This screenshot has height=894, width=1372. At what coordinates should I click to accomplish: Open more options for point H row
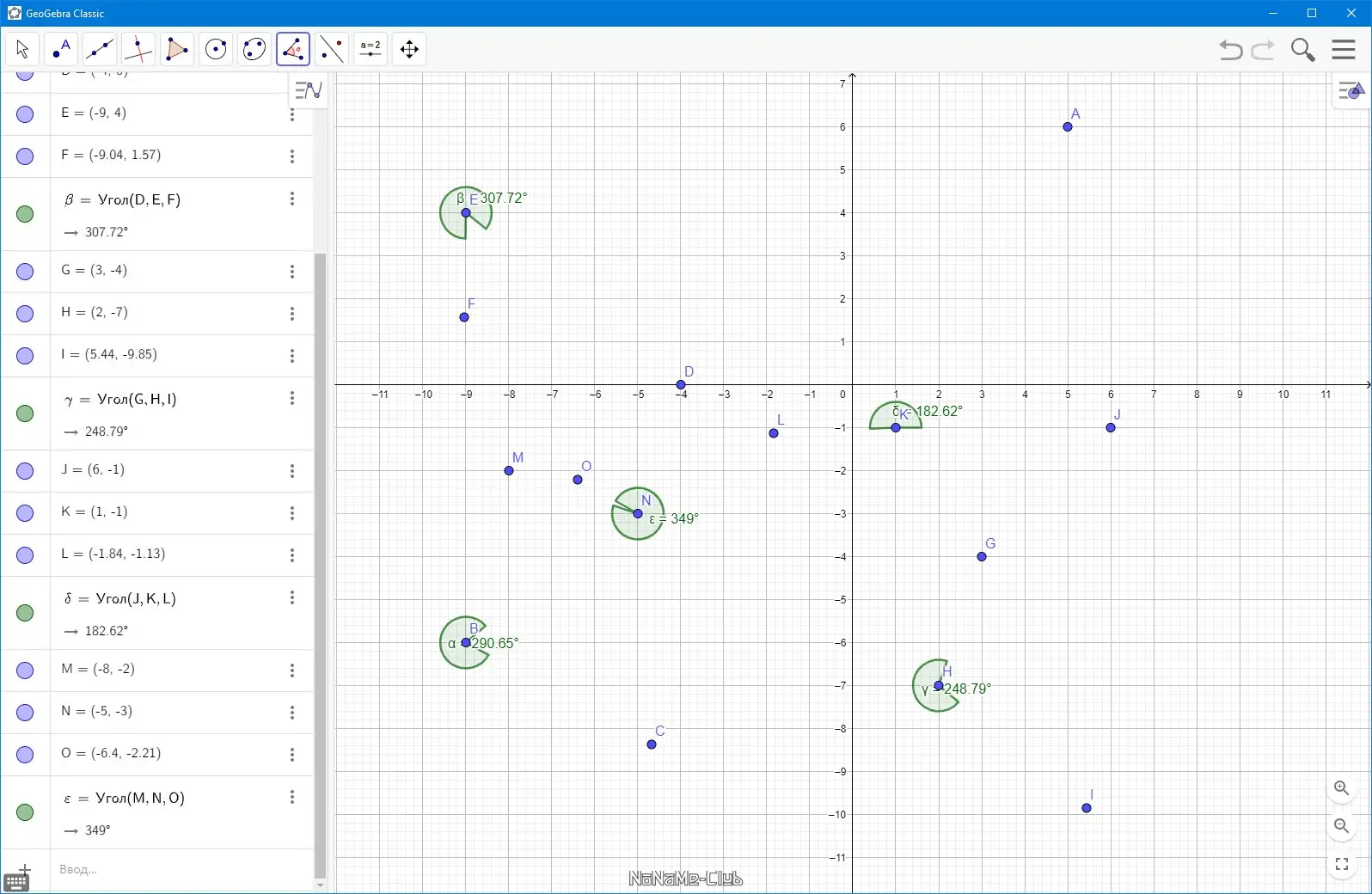click(292, 314)
